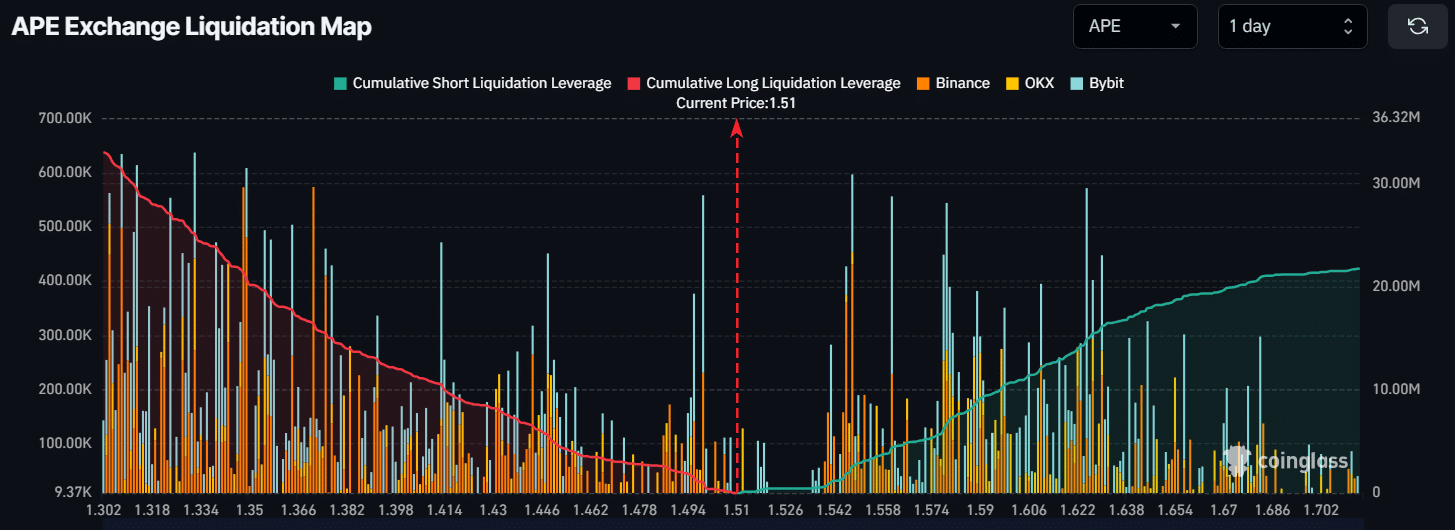Click the yellow OKX legend swatch
The width and height of the screenshot is (1455, 530).
coord(1012,83)
